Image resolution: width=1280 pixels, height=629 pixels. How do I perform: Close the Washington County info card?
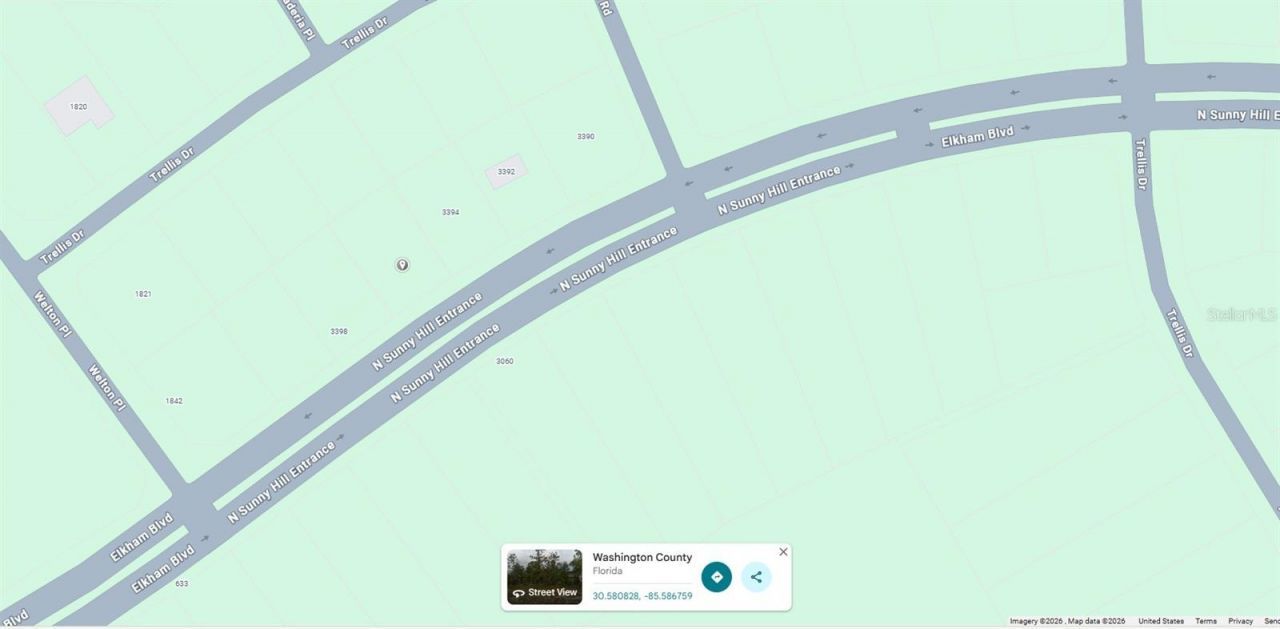coord(783,552)
